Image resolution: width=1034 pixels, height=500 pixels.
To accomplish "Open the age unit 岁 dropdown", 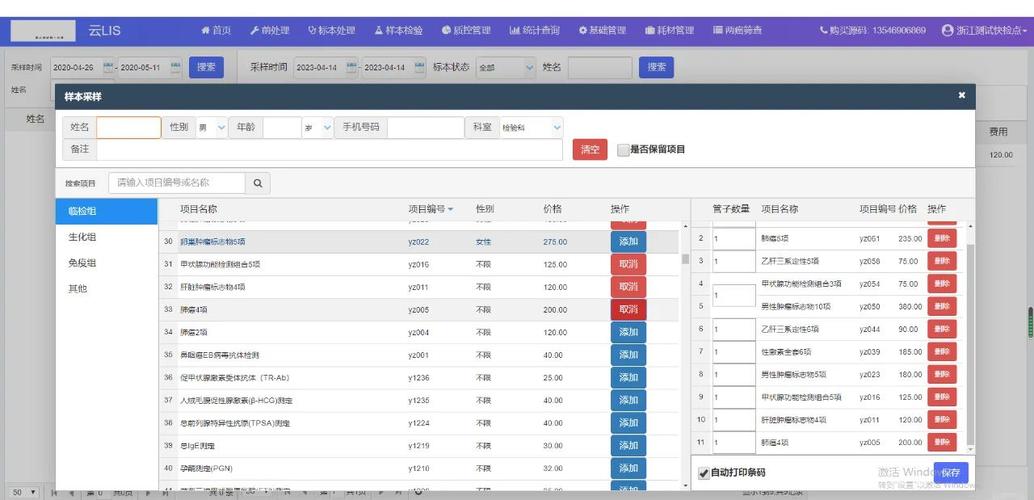I will point(318,128).
